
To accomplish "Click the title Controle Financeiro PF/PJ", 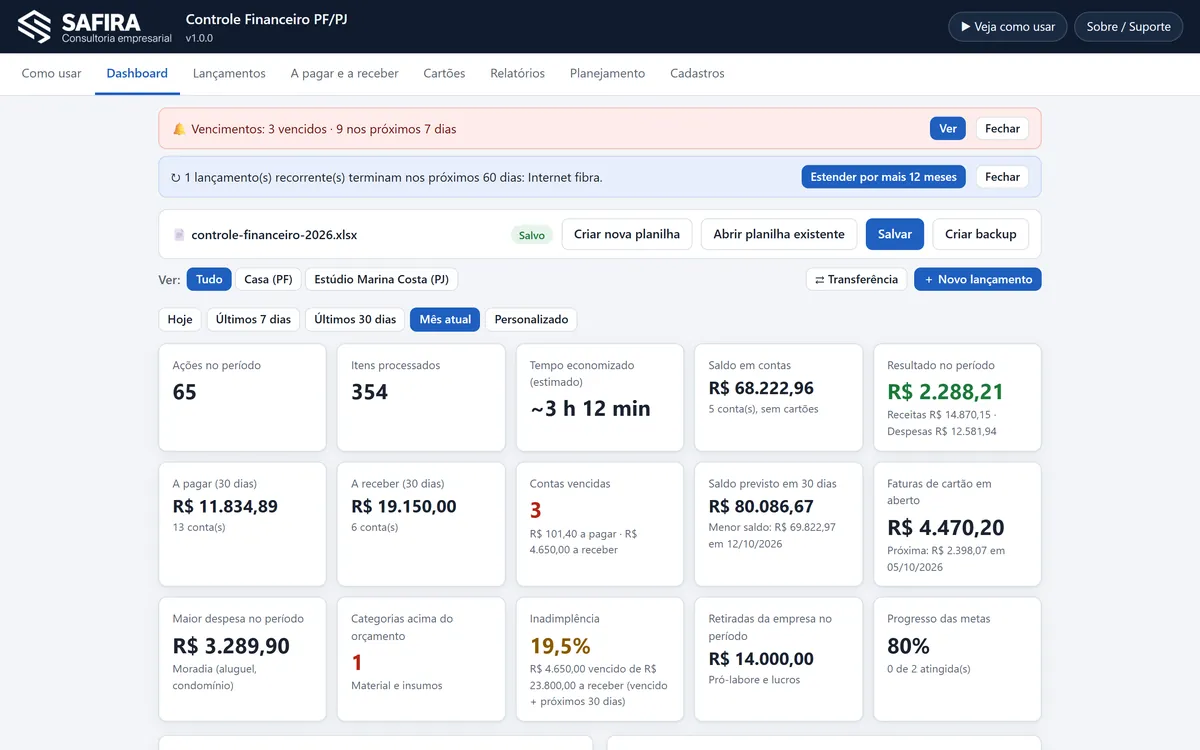I will (267, 19).
